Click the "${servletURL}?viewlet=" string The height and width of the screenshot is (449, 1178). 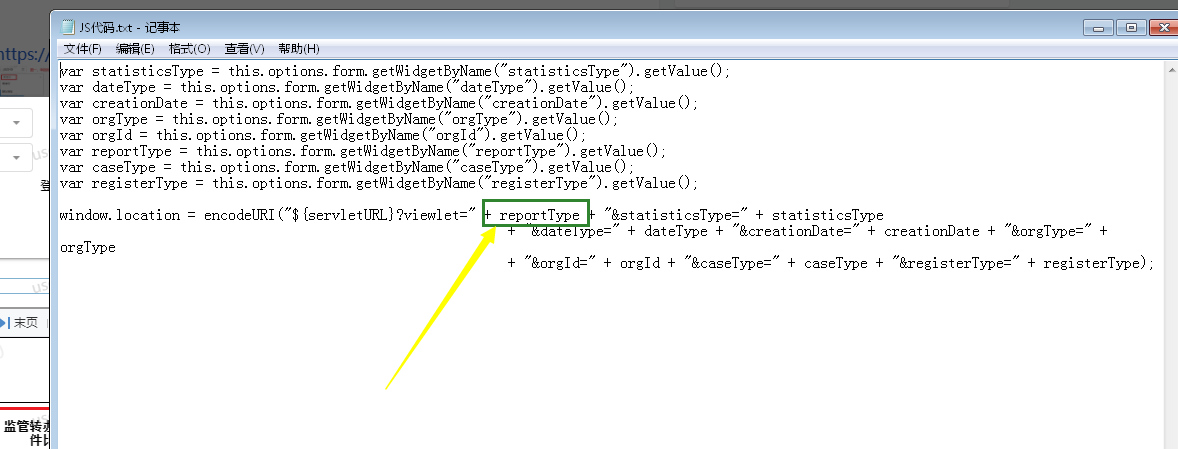tap(379, 215)
